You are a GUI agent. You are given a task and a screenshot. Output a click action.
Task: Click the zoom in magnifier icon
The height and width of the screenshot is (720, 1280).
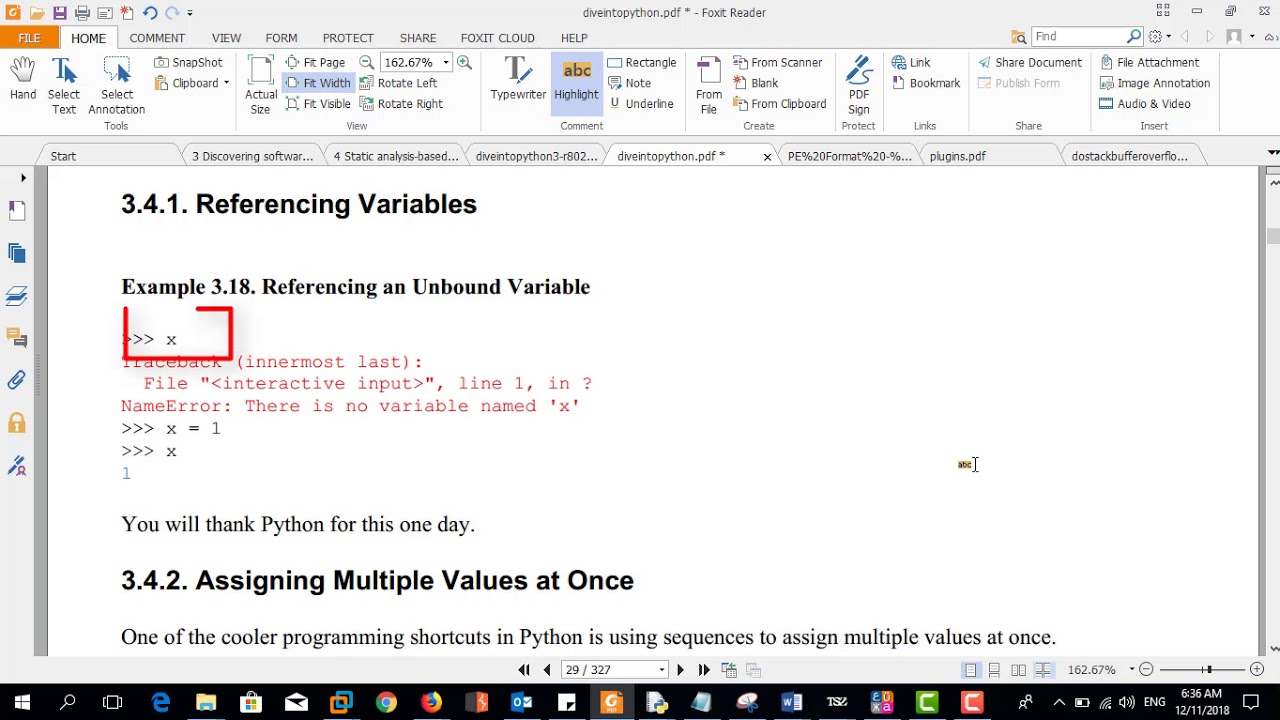pyautogui.click(x=464, y=62)
